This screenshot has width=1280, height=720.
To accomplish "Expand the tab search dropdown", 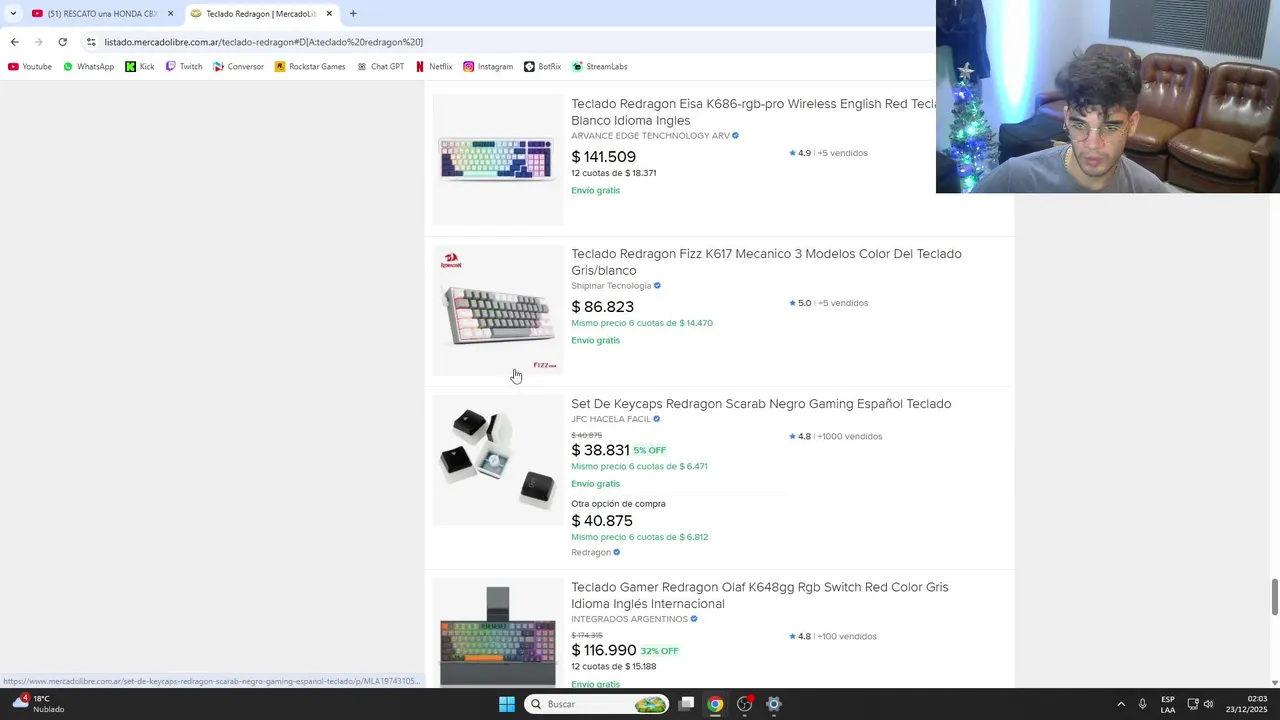I will pyautogui.click(x=13, y=14).
